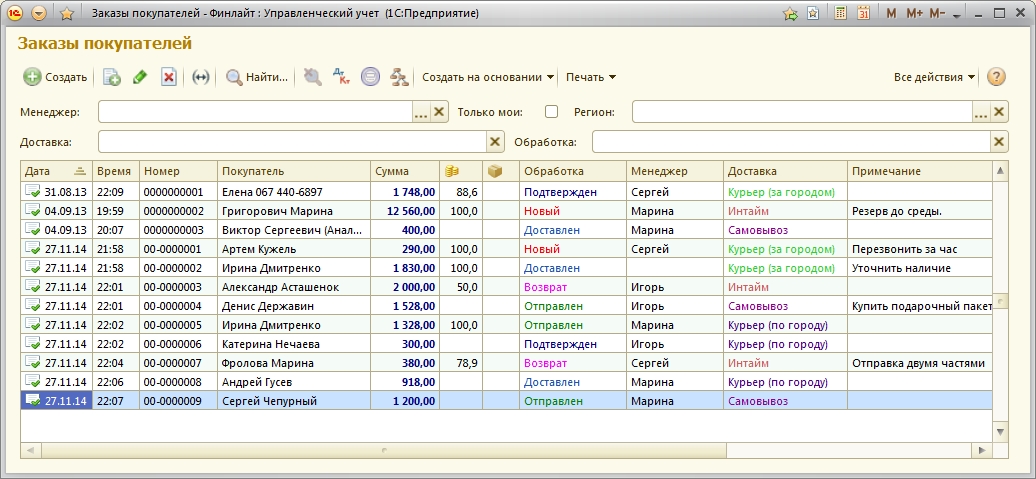Click the Создать button
This screenshot has height=479, width=1036.
click(x=56, y=77)
